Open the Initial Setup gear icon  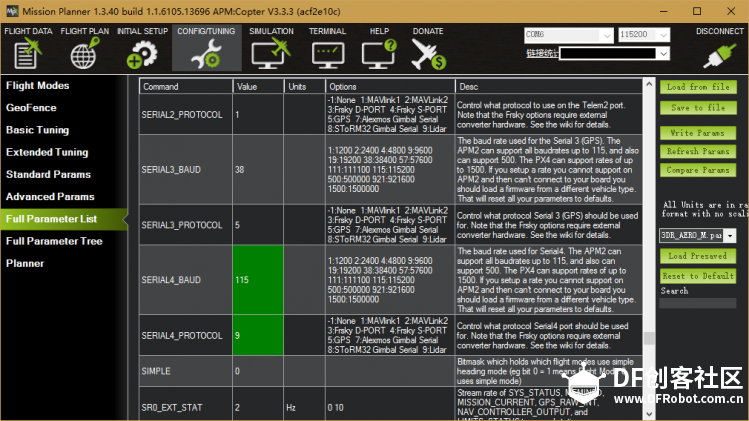point(142,54)
